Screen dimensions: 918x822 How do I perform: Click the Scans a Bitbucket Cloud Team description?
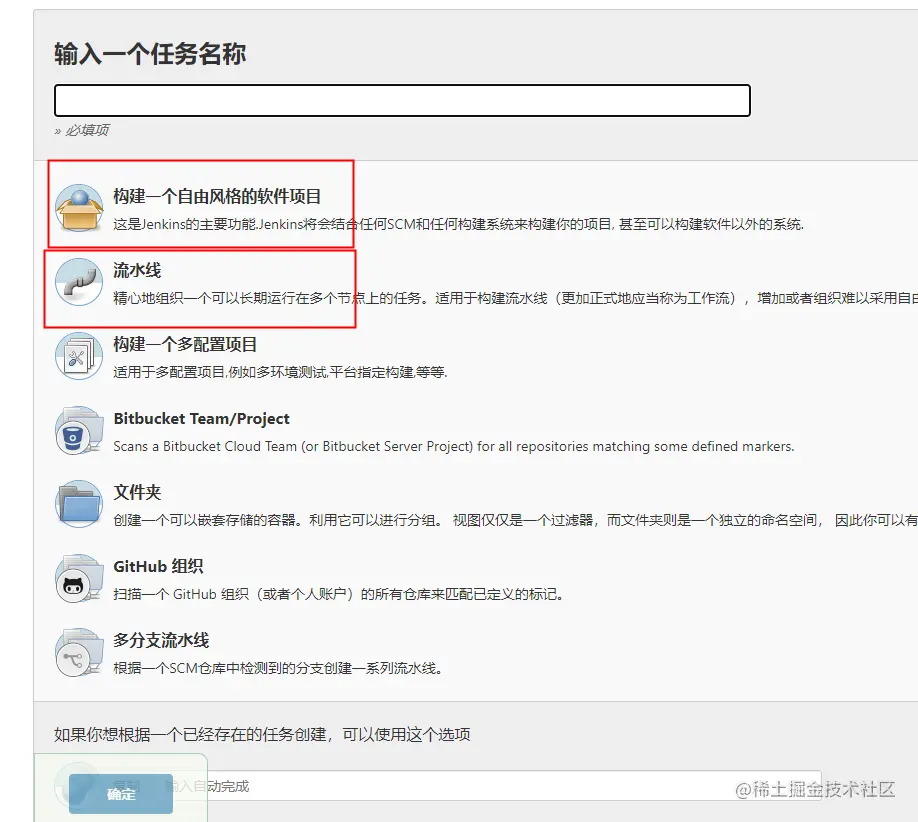[x=454, y=446]
